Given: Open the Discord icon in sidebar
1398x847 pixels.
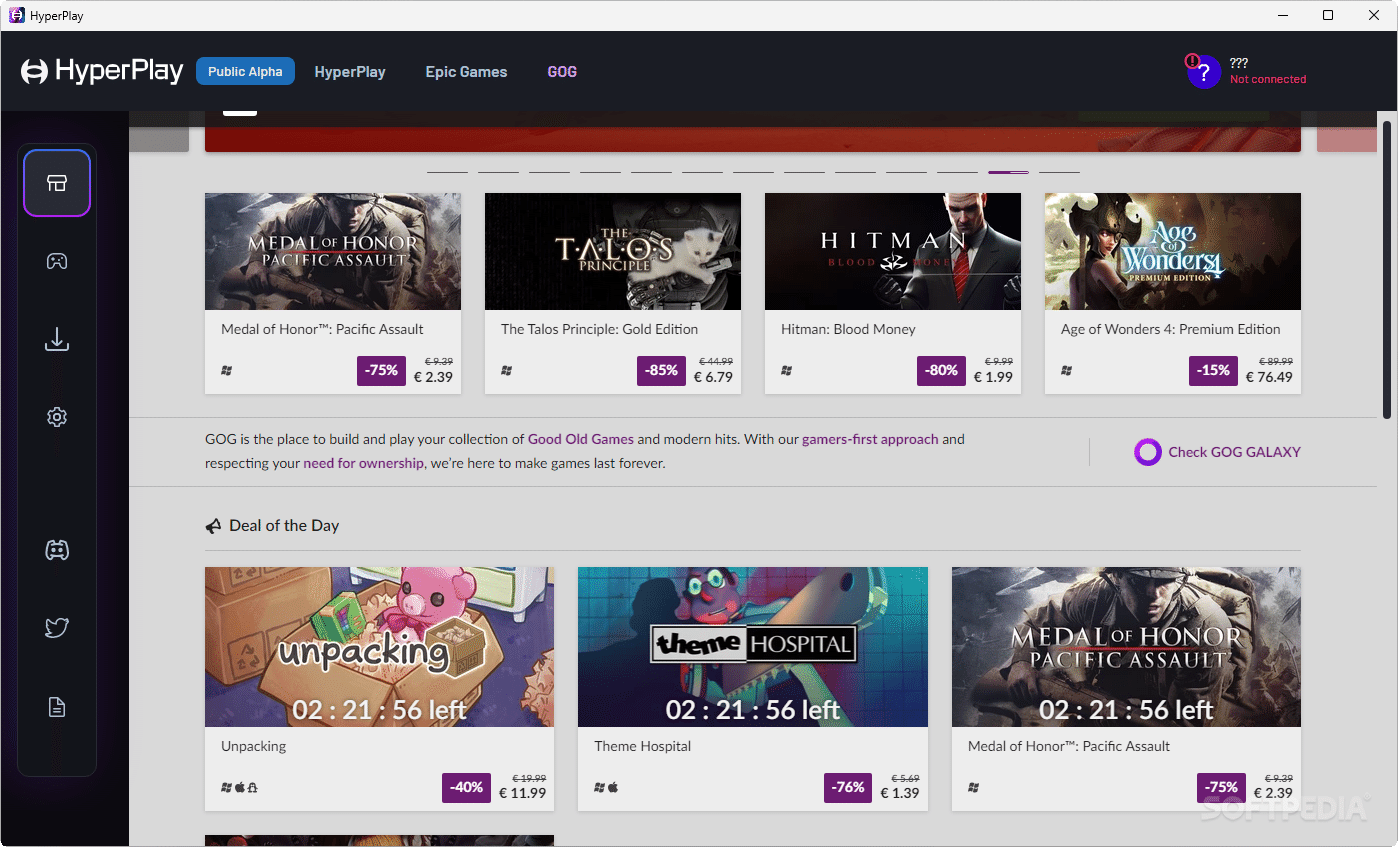Looking at the screenshot, I should [x=57, y=550].
